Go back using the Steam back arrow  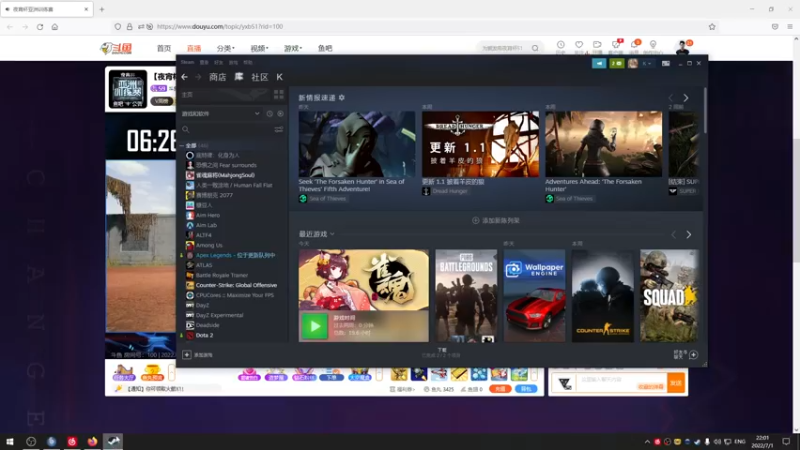click(184, 77)
